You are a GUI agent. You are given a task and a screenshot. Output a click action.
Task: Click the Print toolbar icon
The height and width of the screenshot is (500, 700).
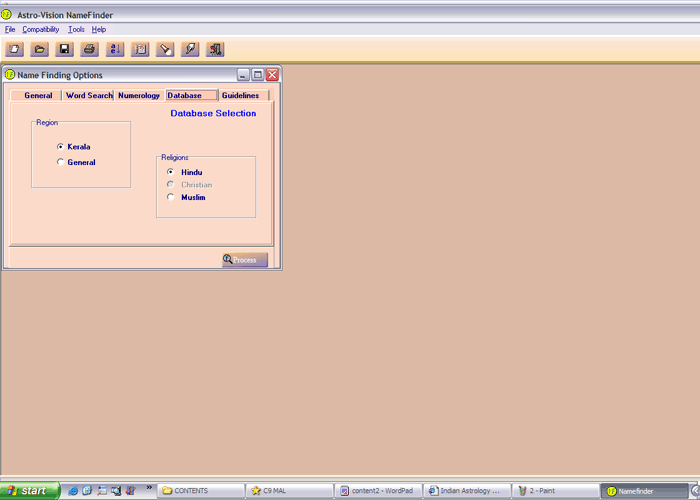(89, 49)
